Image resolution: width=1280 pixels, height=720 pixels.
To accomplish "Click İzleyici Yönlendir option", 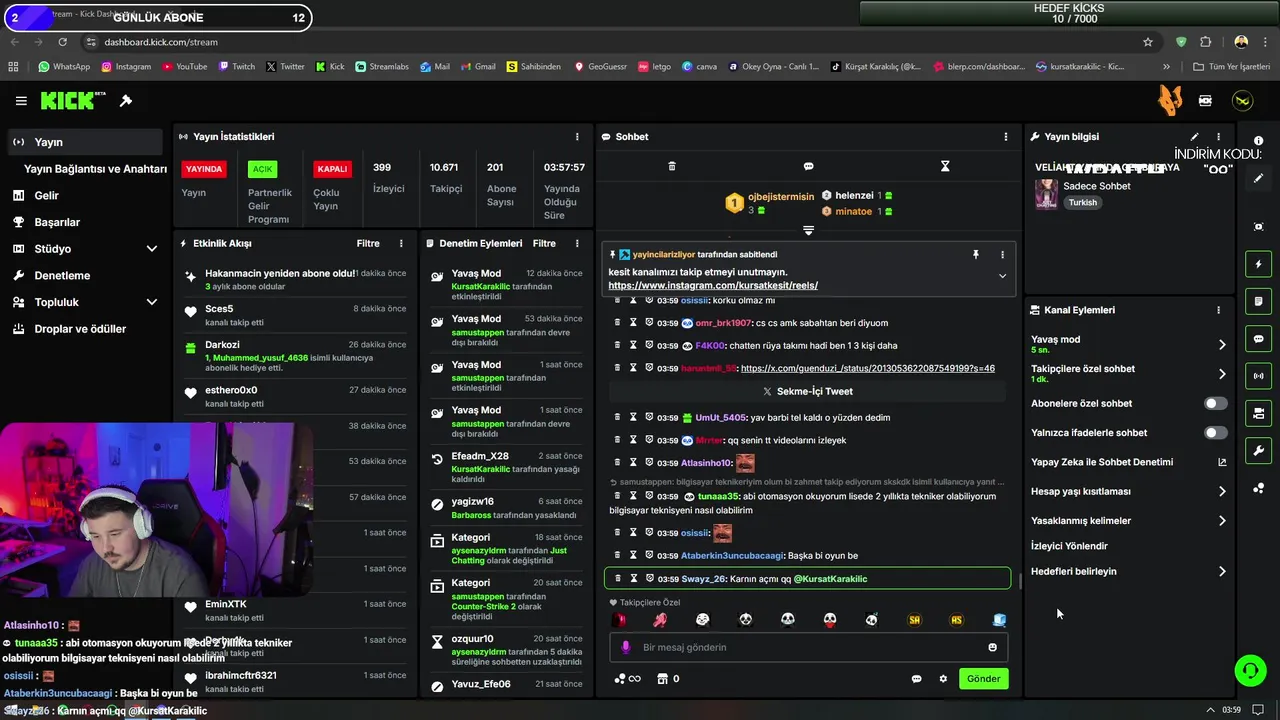I will click(x=1069, y=546).
